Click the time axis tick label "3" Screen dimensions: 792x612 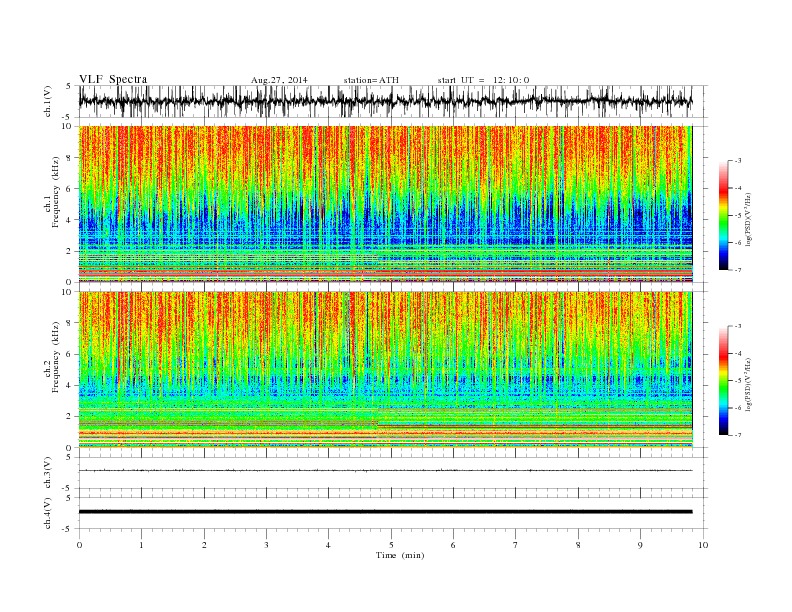pos(266,545)
